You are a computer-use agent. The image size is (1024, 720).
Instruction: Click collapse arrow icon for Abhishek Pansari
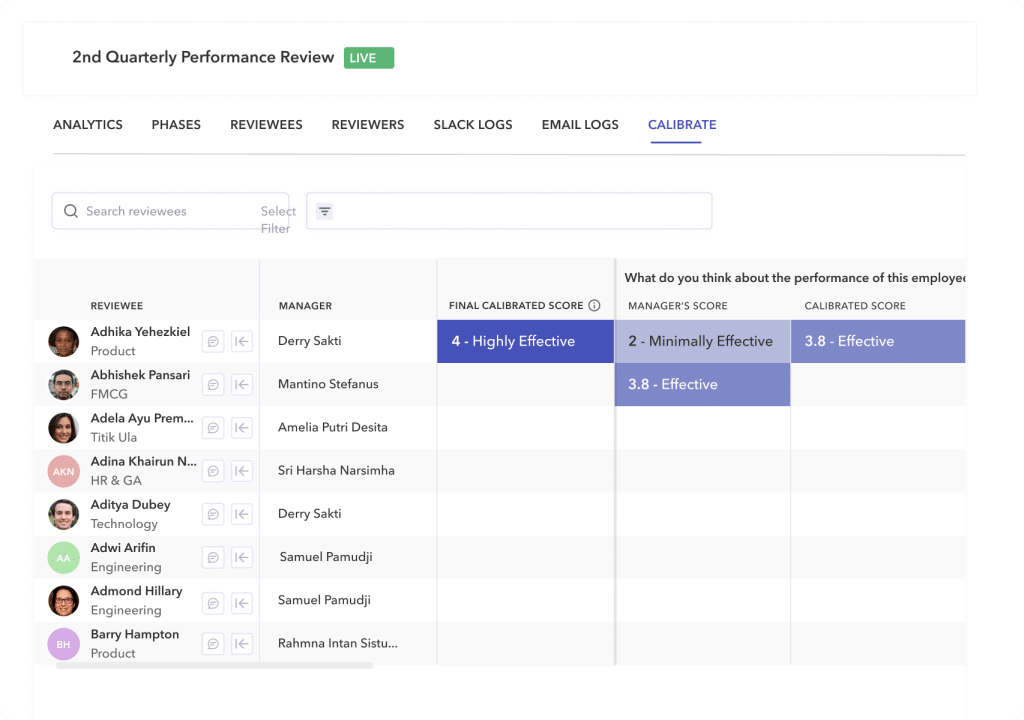click(242, 384)
